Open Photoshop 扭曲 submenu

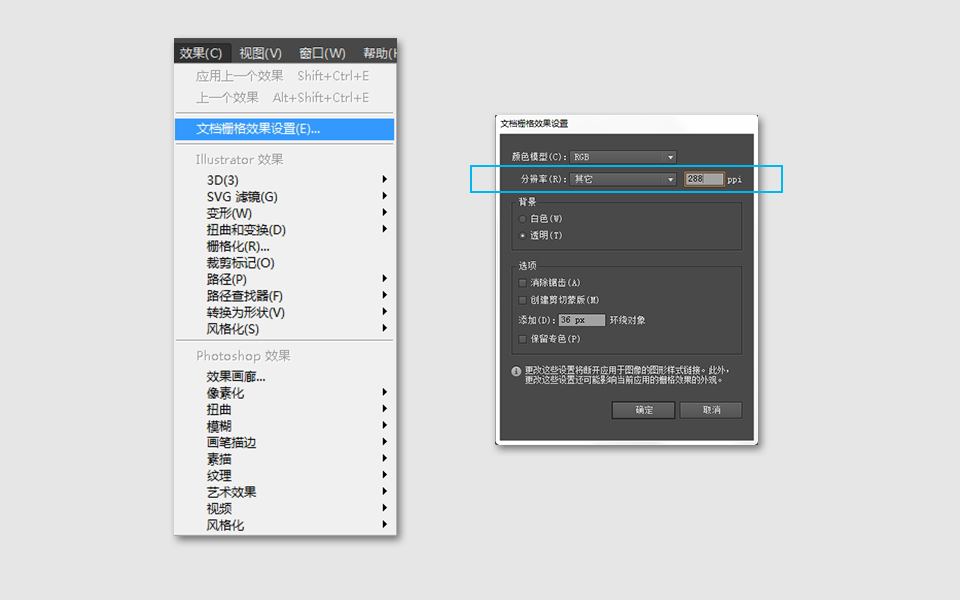pyautogui.click(x=285, y=410)
